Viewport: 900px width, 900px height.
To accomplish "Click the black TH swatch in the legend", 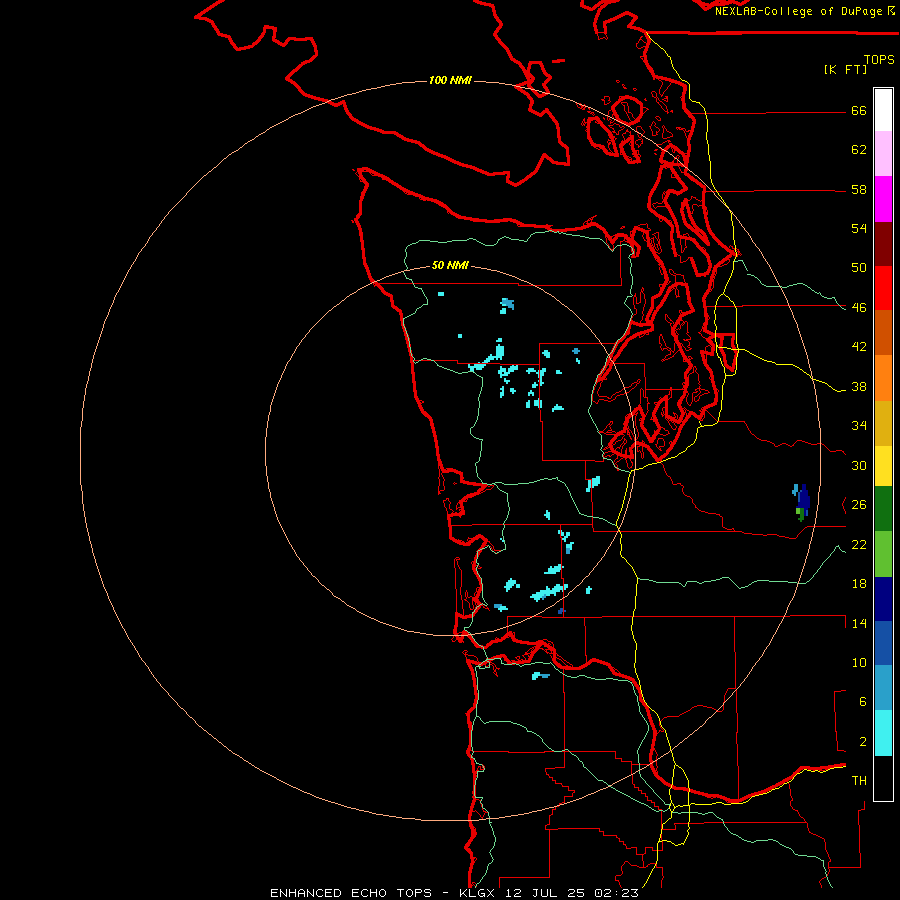I will tap(883, 778).
